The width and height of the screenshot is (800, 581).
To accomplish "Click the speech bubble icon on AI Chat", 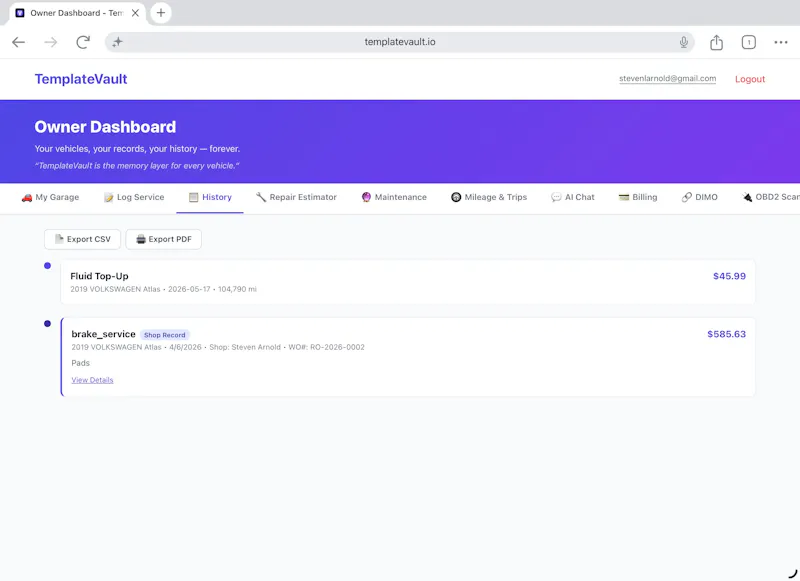I will (x=556, y=197).
